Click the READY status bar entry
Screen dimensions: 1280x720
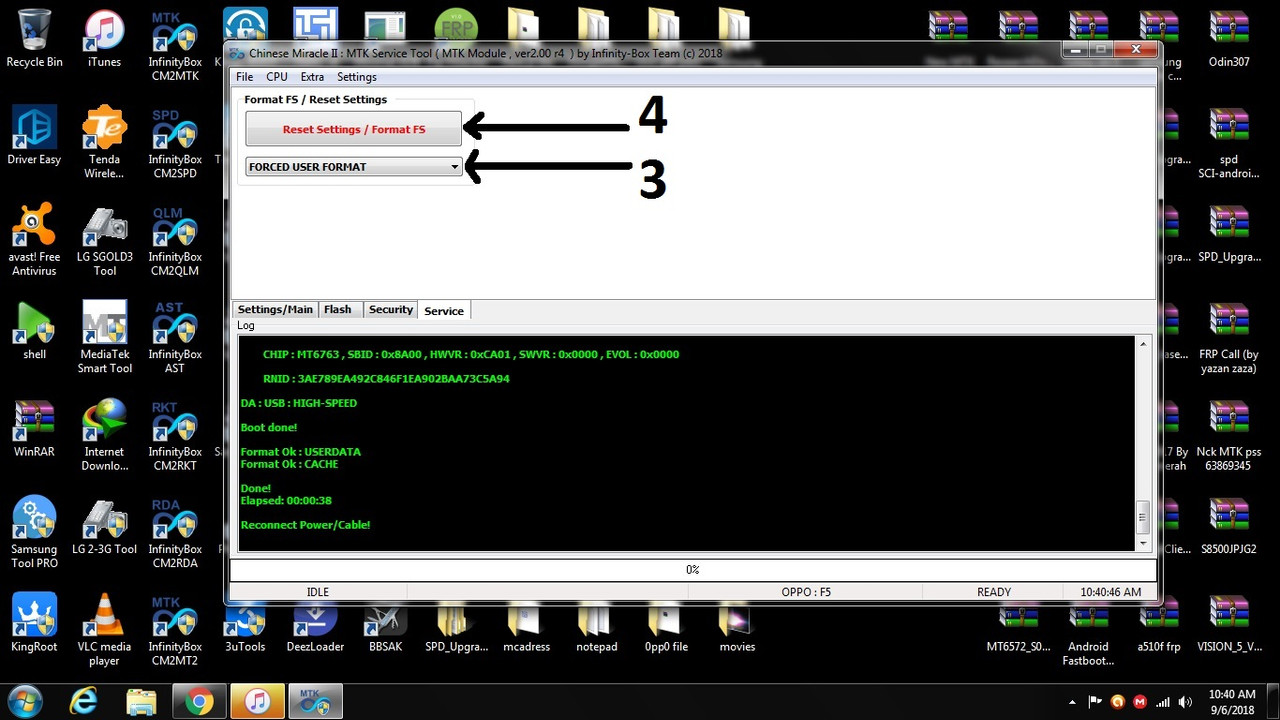coord(994,592)
